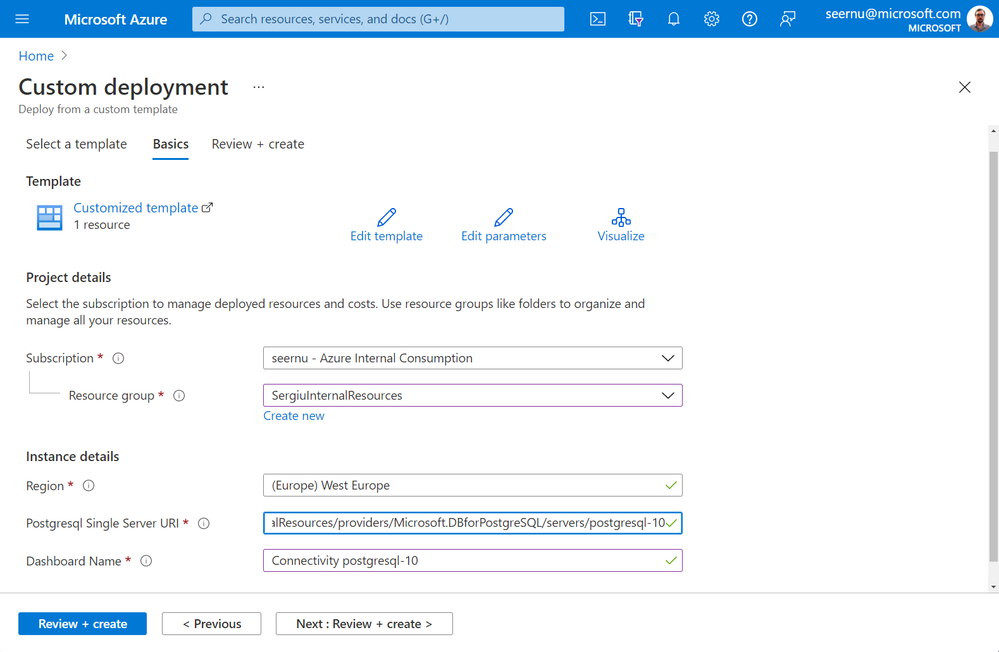Viewport: 999px width, 652px height.
Task: Click the vertical scrollbar thumb
Action: click(x=993, y=357)
